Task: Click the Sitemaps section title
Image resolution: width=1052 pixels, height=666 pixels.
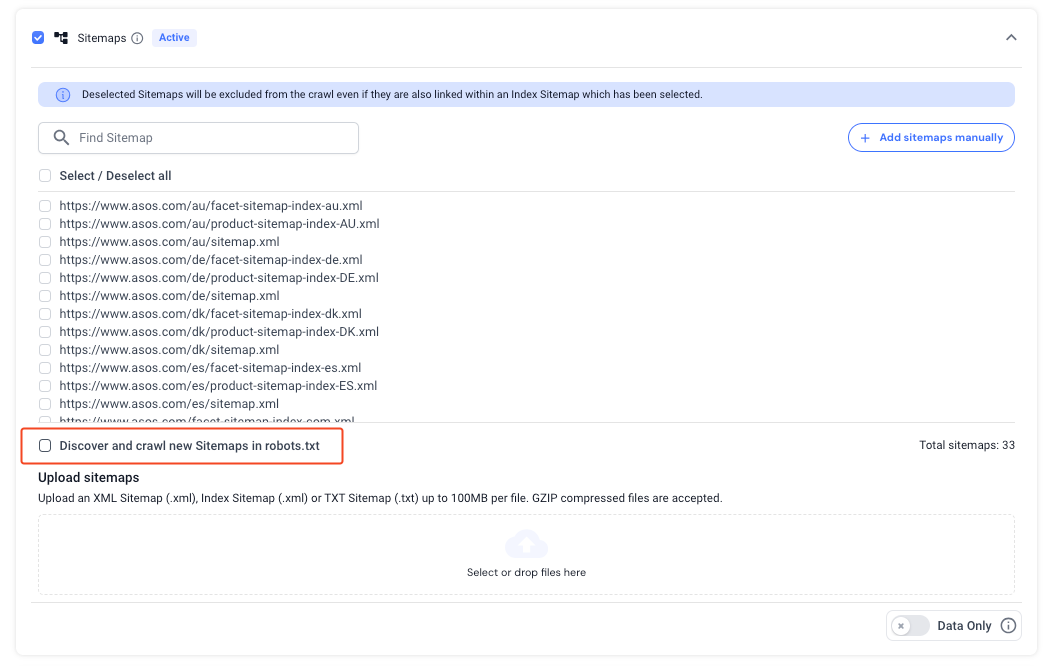Action: (x=102, y=38)
